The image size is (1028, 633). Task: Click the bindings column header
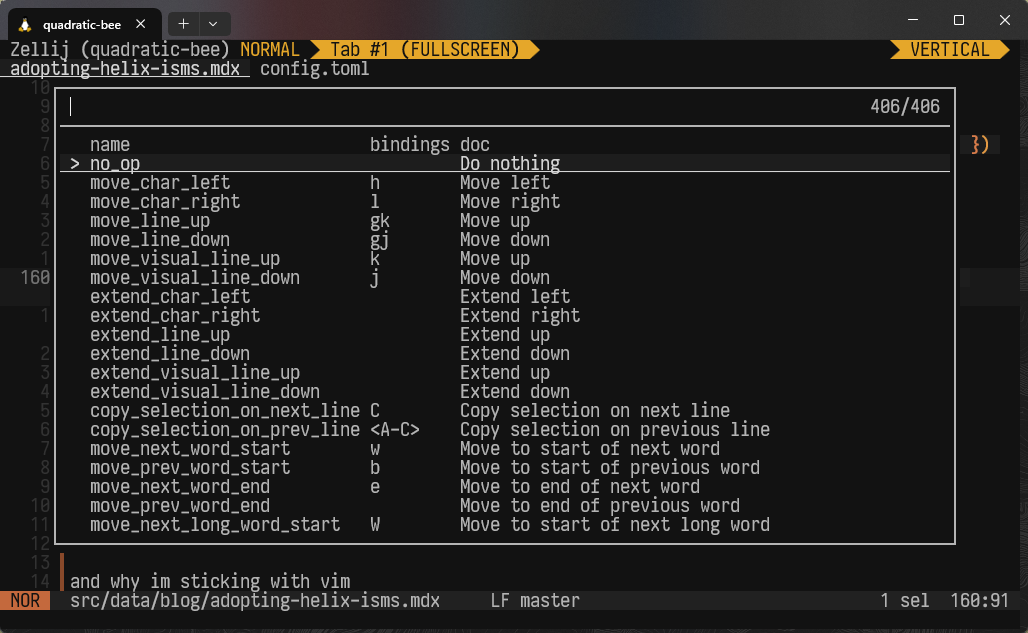coord(410,144)
